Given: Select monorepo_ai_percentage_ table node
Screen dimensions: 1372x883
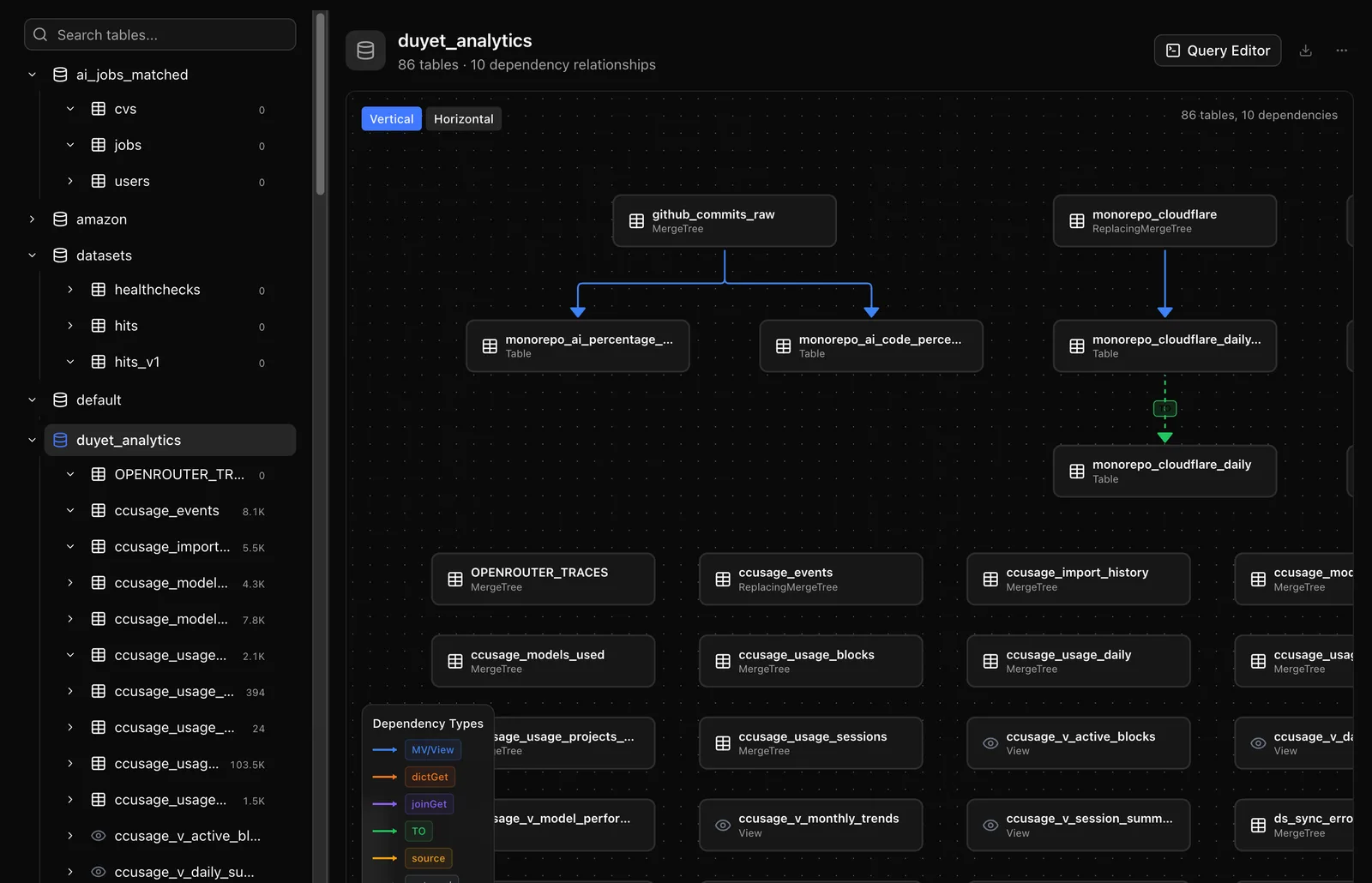Looking at the screenshot, I should click(578, 346).
